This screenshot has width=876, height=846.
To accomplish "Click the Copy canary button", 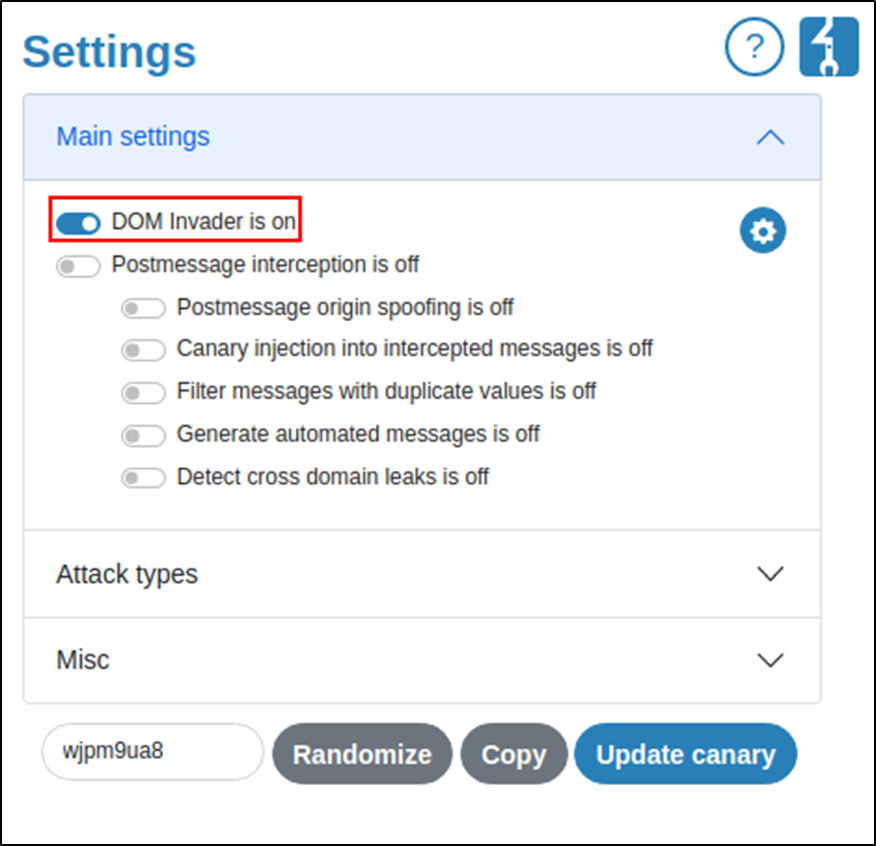I will tap(514, 754).
